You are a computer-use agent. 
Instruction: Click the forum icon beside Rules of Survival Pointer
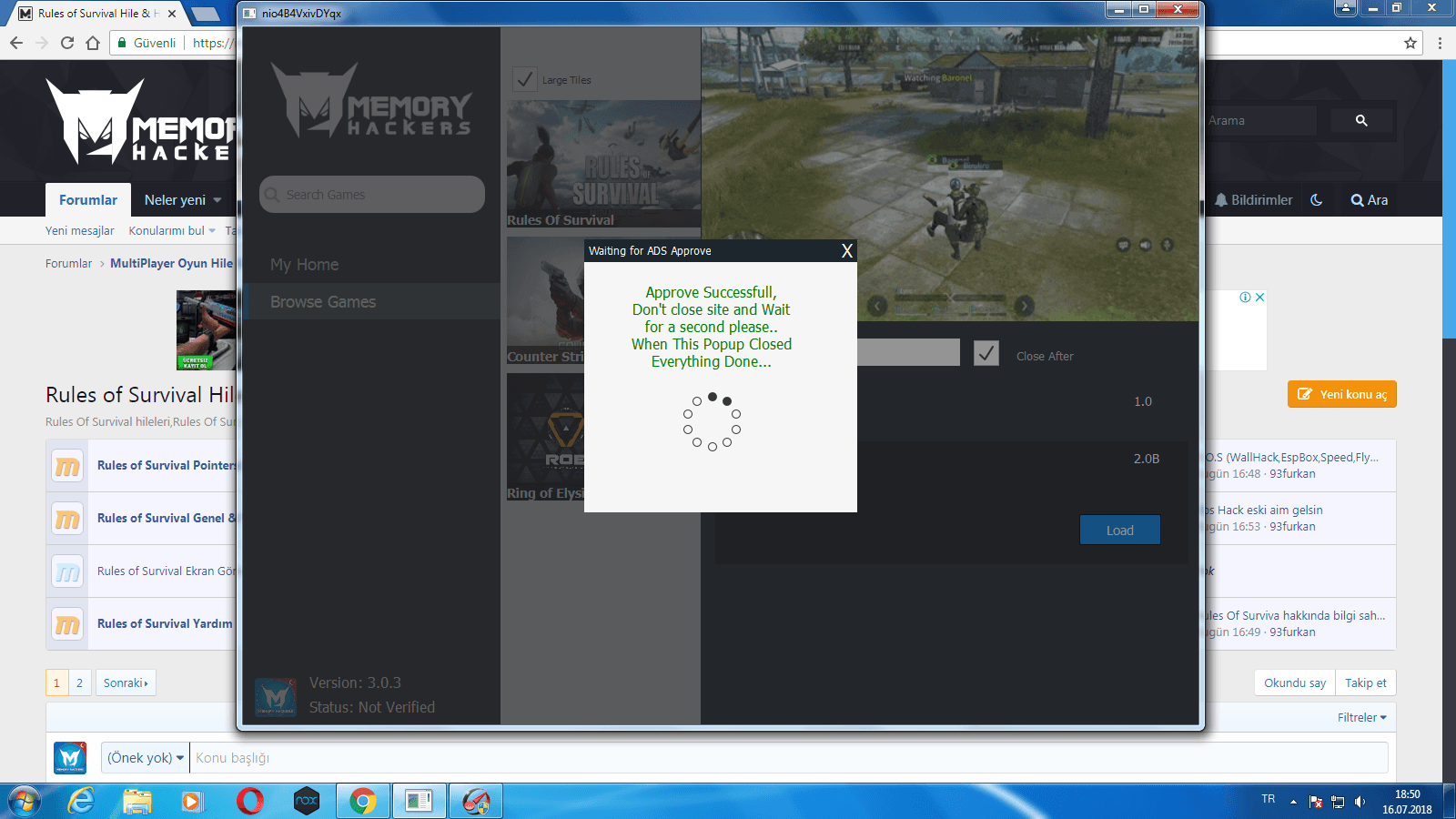(67, 466)
